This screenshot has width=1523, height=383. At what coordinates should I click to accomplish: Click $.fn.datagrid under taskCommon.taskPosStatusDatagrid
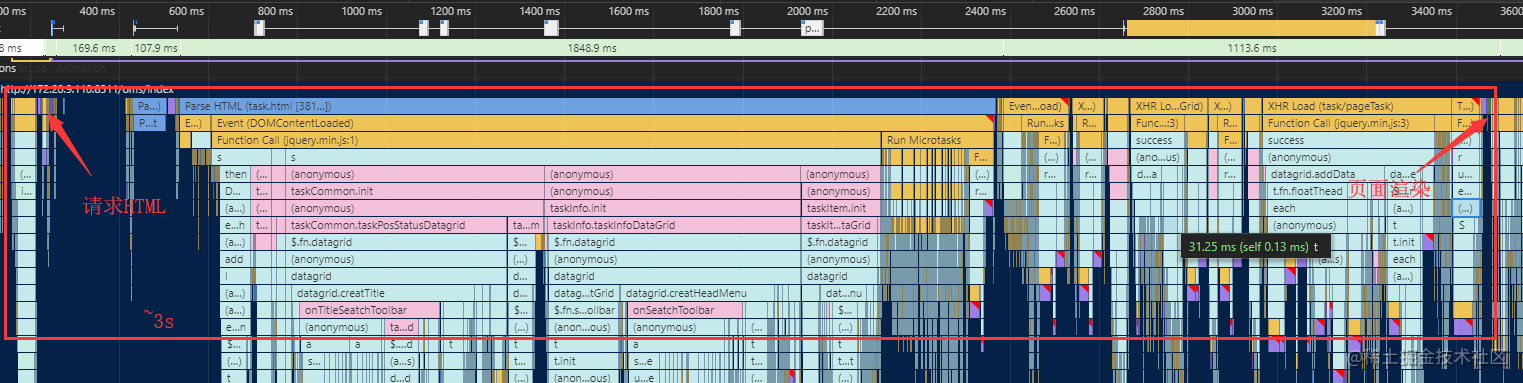pos(397,243)
